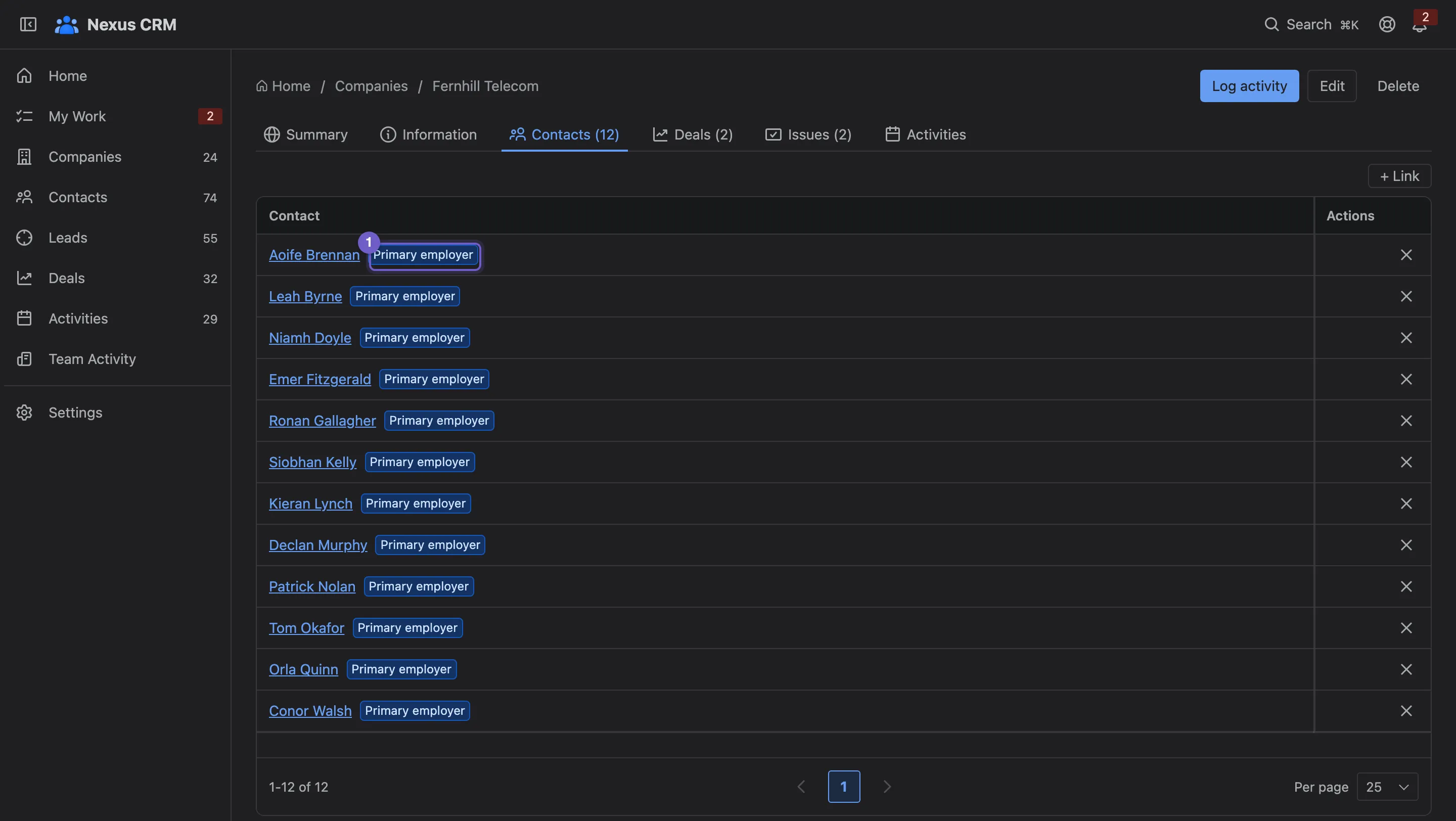Image resolution: width=1456 pixels, height=821 pixels.
Task: Switch to the Issues (2) tab
Action: [808, 134]
